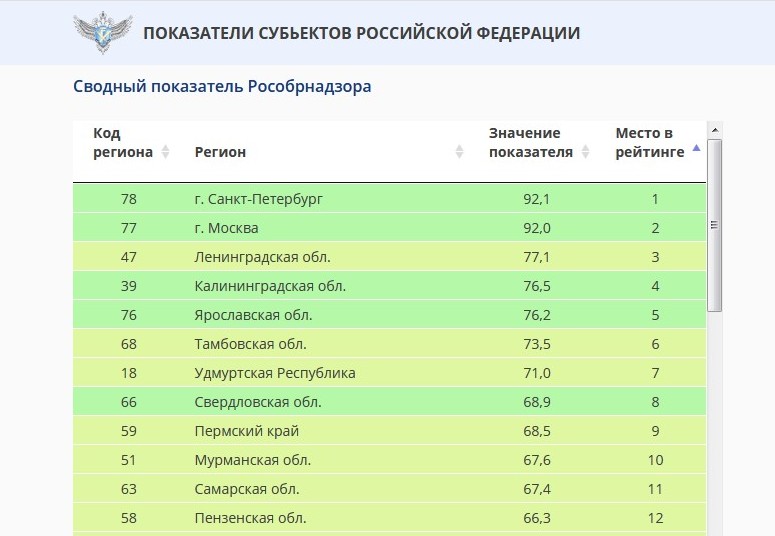Click the Регион column header
This screenshot has width=775, height=536.
coord(220,152)
